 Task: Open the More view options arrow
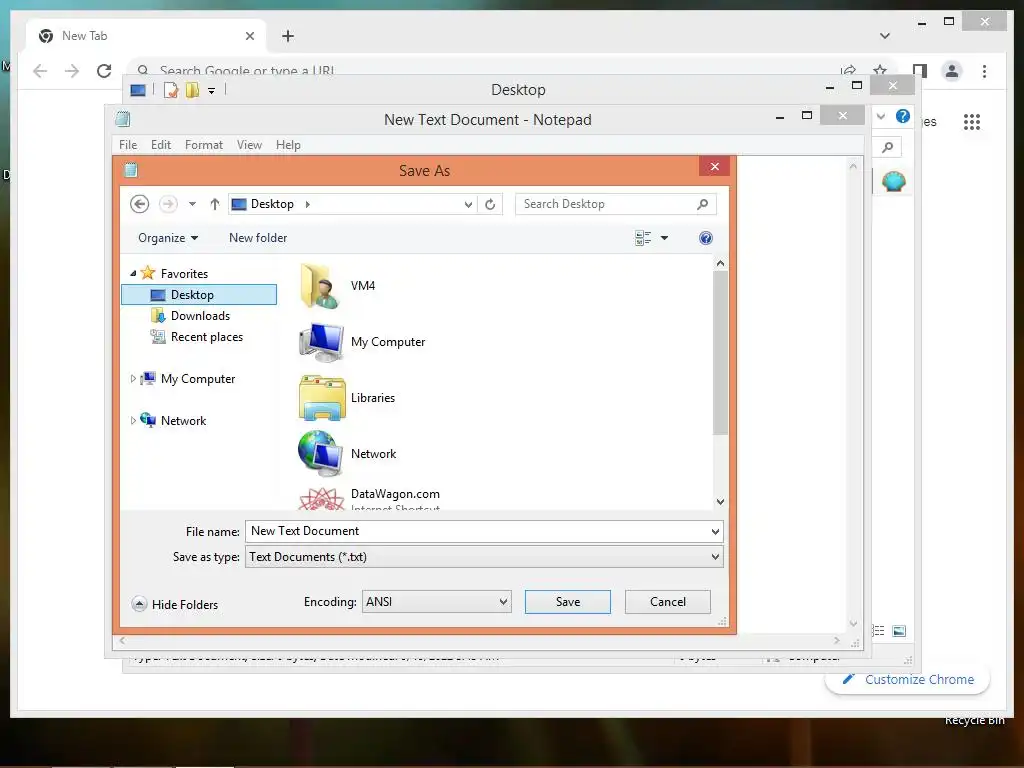click(664, 238)
